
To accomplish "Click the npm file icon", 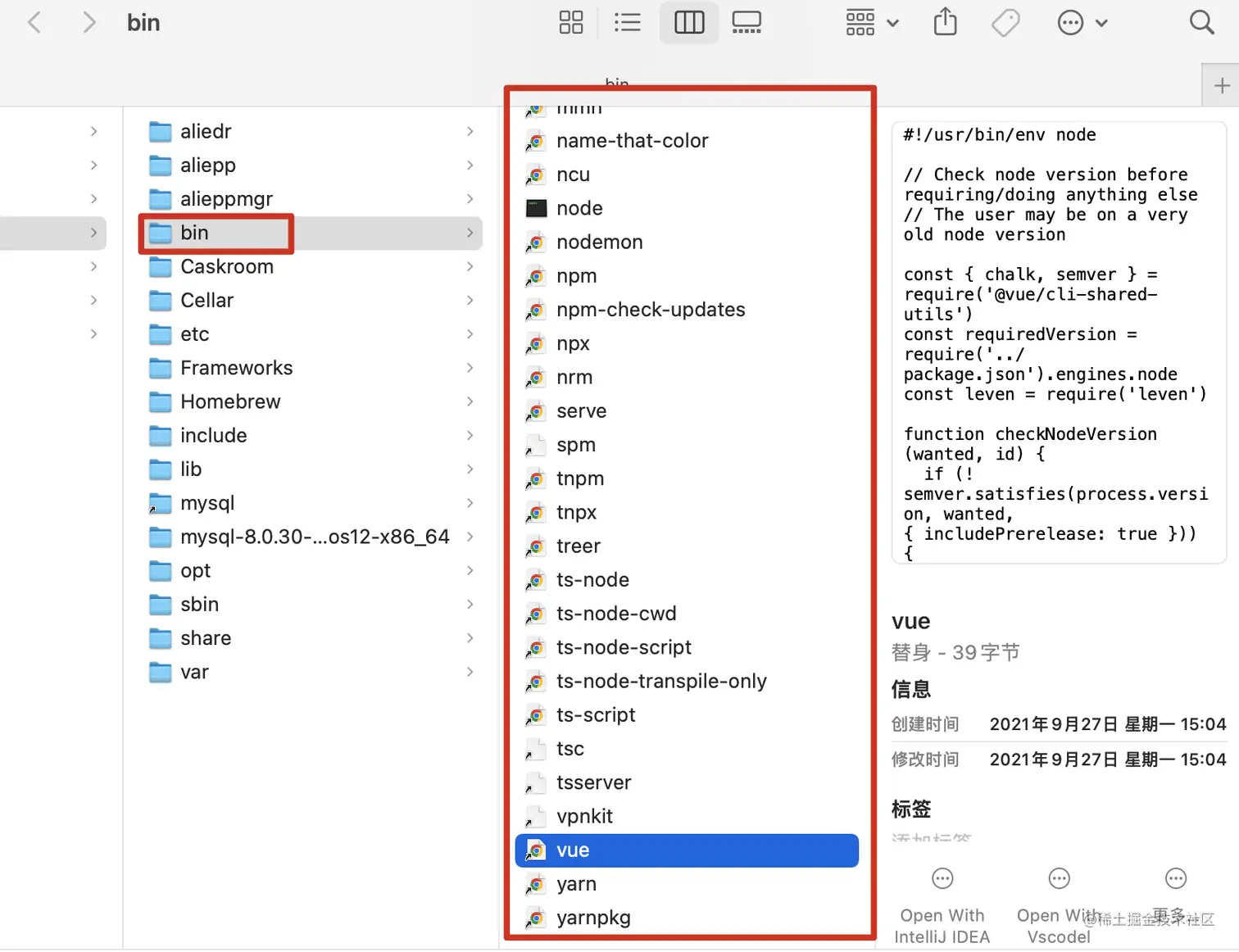I will click(x=536, y=276).
